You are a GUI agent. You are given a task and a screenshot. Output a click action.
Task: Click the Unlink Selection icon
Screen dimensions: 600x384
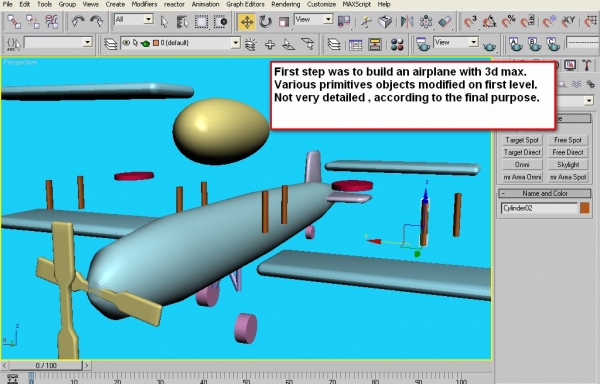[33, 22]
